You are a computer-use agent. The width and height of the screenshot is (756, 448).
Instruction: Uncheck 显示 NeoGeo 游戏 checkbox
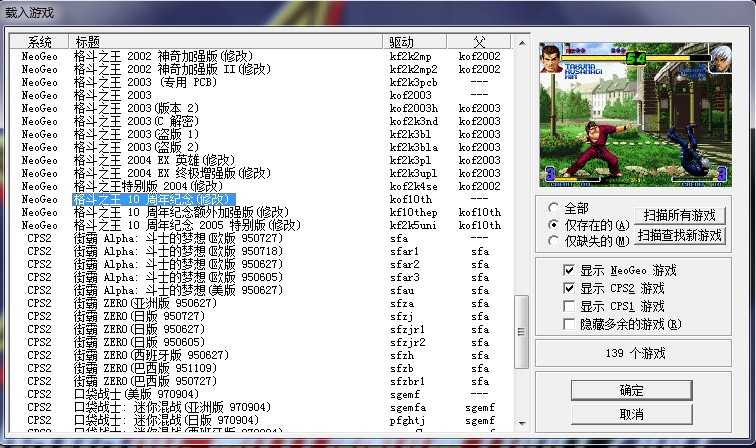click(569, 270)
